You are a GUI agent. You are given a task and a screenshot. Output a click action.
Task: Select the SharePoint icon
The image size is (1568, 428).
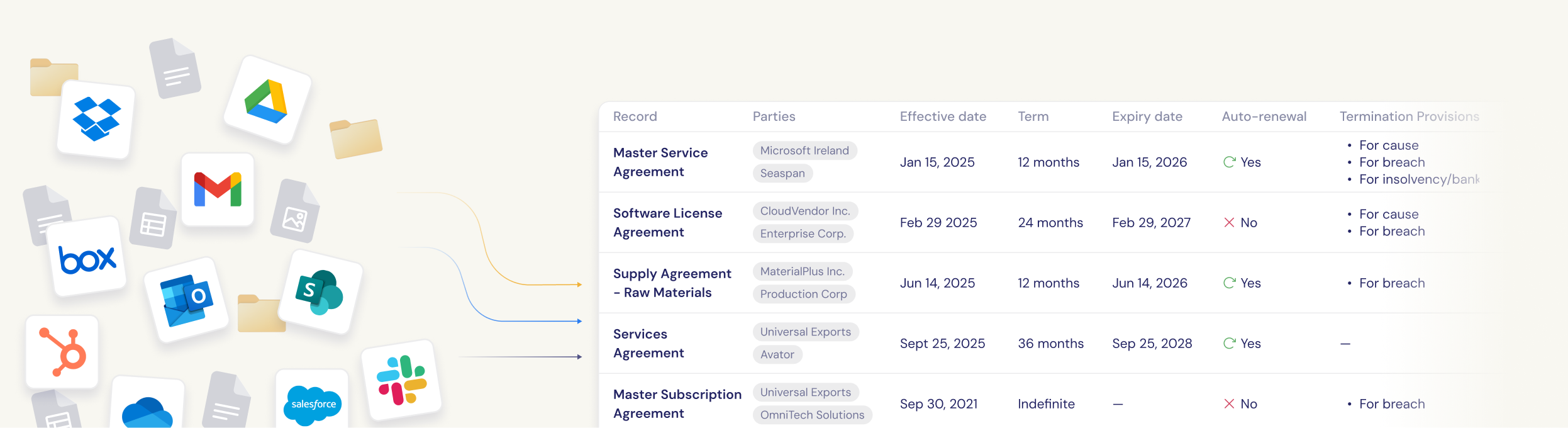[320, 292]
